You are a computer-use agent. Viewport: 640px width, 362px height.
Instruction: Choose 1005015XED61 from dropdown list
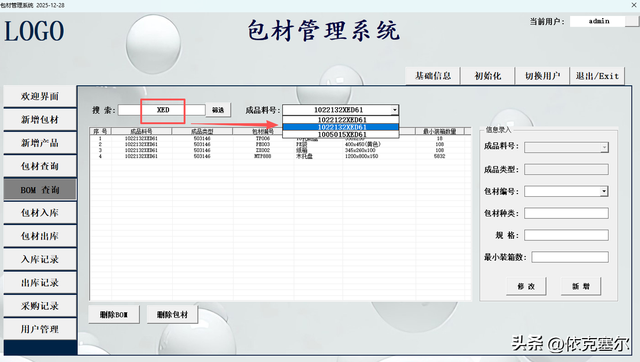coord(341,134)
